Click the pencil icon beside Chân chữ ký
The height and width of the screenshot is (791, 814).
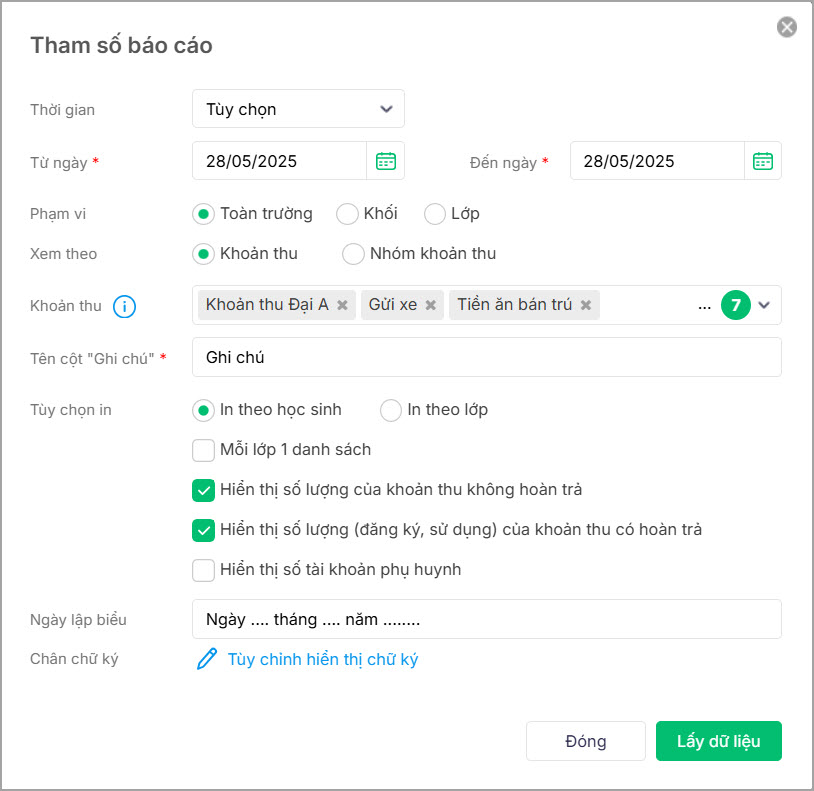click(x=207, y=659)
